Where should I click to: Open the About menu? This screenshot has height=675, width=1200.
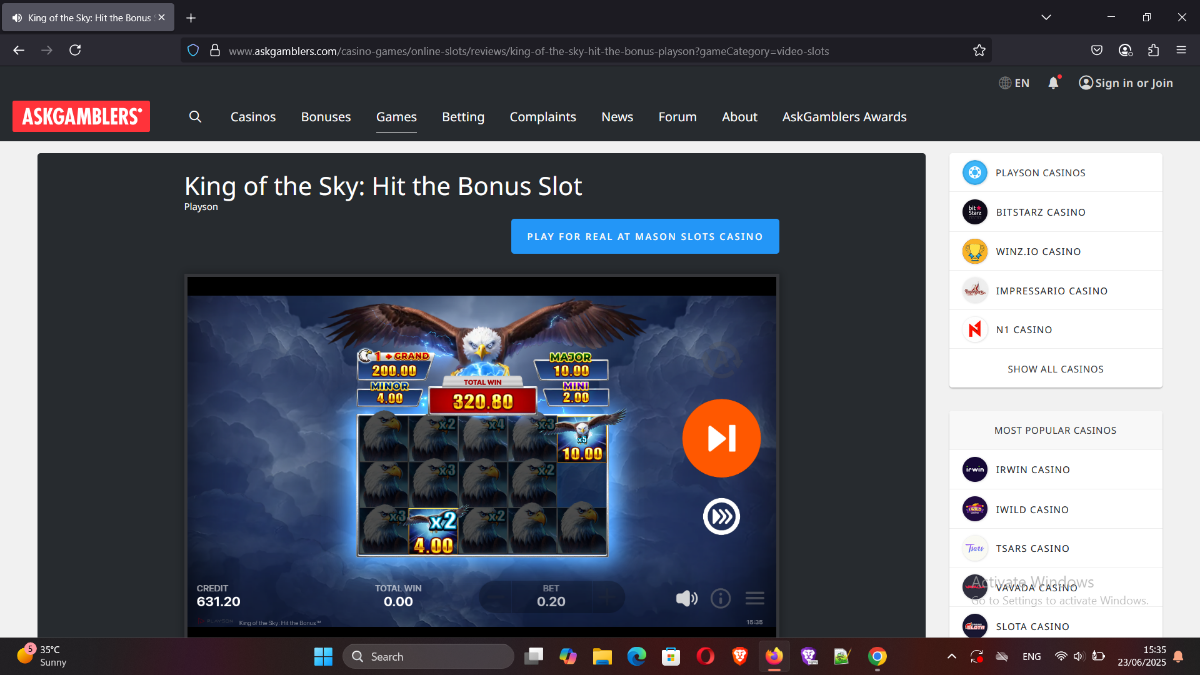tap(740, 117)
